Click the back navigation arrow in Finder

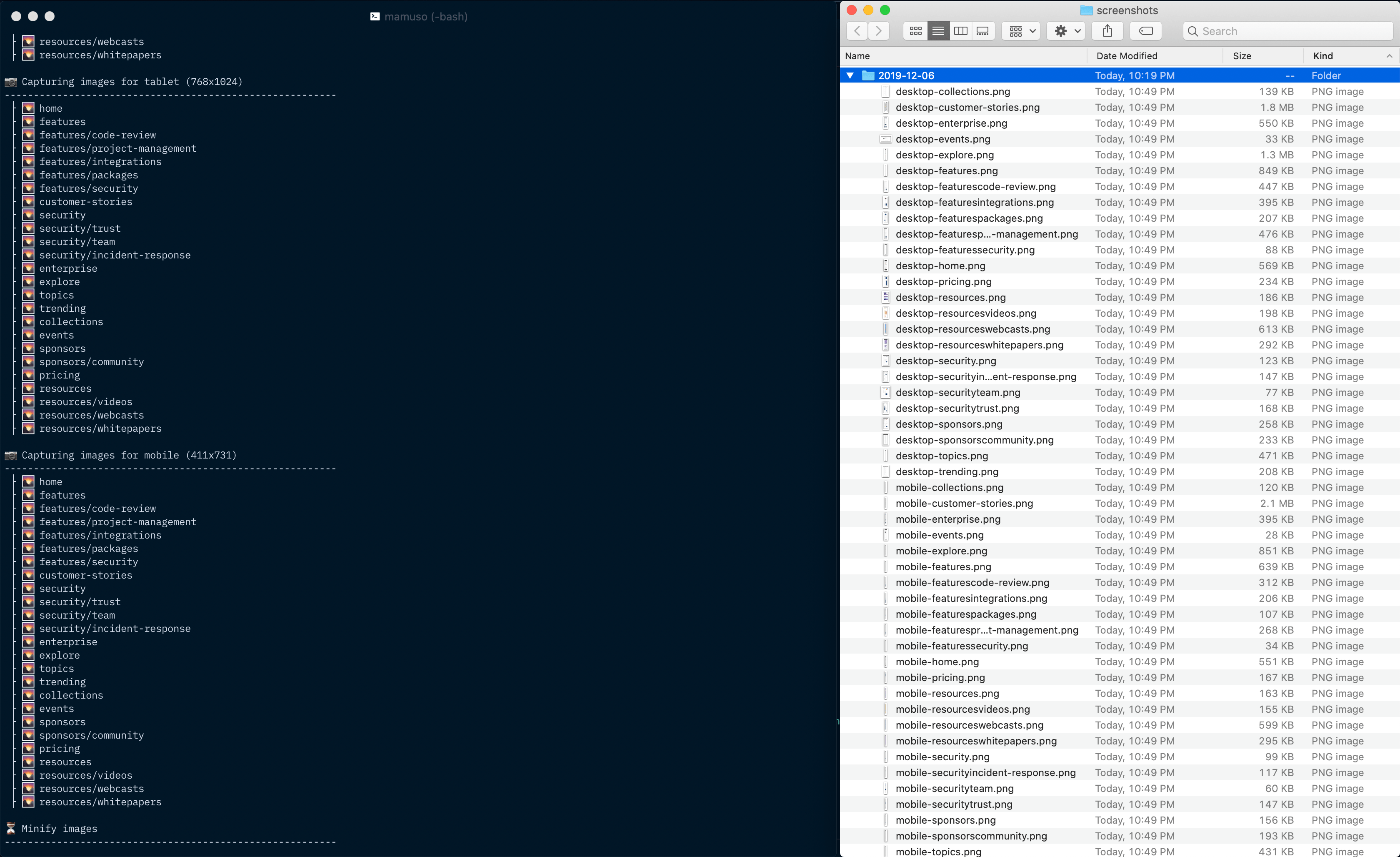click(857, 31)
